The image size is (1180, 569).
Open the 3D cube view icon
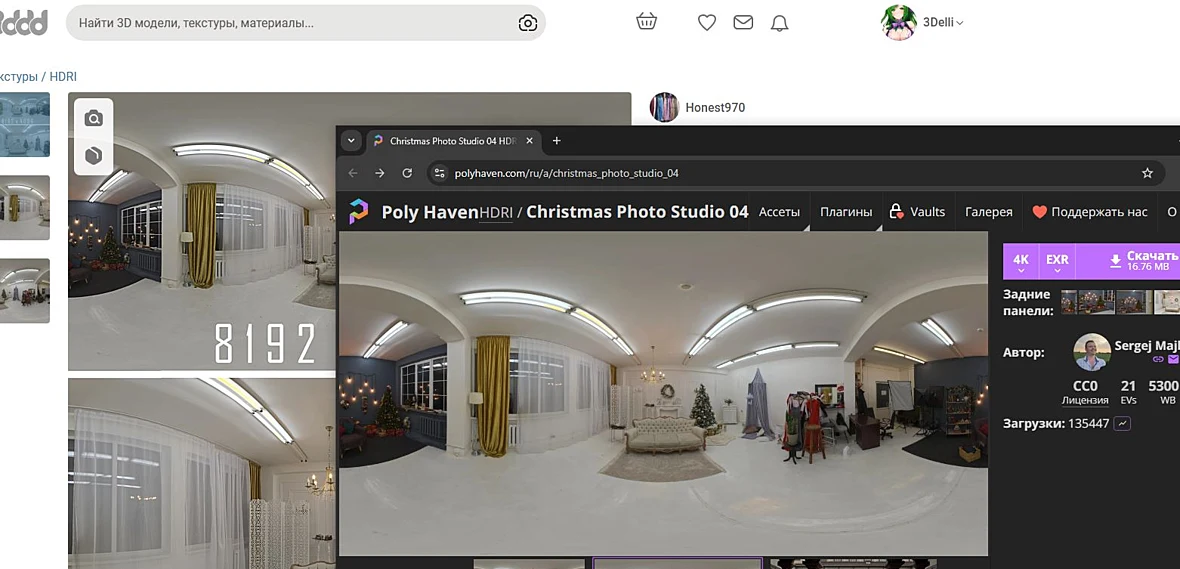93,156
